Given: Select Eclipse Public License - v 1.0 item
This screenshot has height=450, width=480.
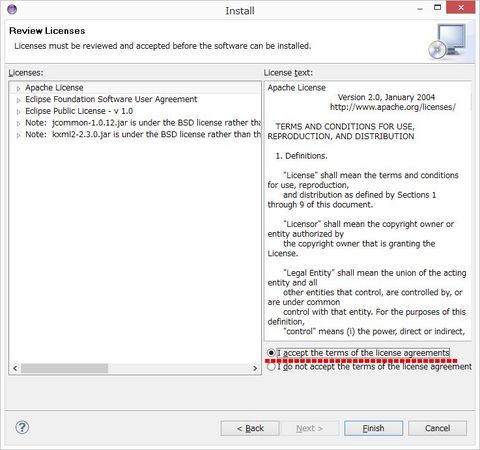Looking at the screenshot, I should pyautogui.click(x=79, y=111).
